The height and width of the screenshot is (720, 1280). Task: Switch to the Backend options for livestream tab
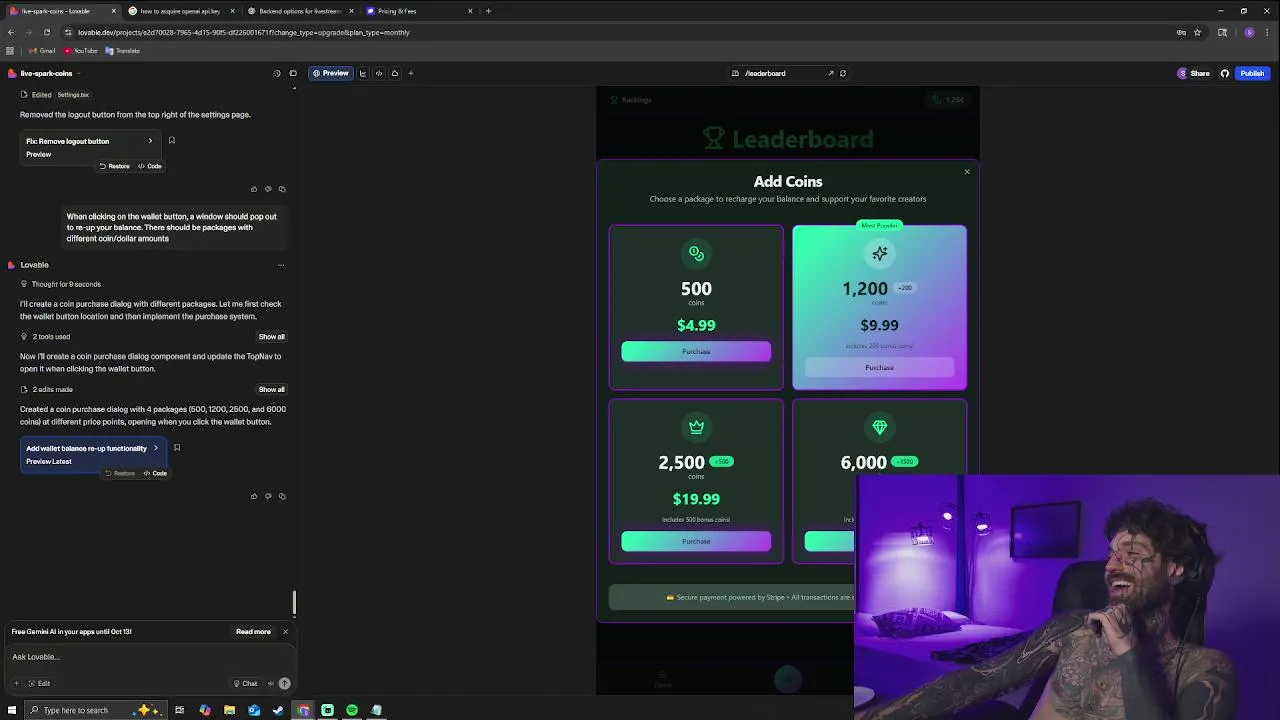coord(300,11)
